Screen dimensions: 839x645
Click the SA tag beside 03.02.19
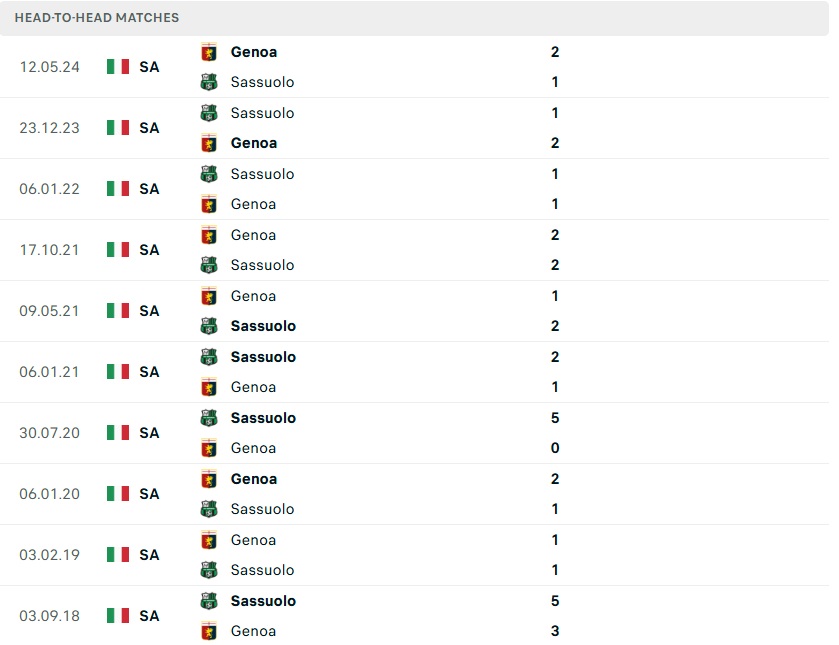(149, 555)
